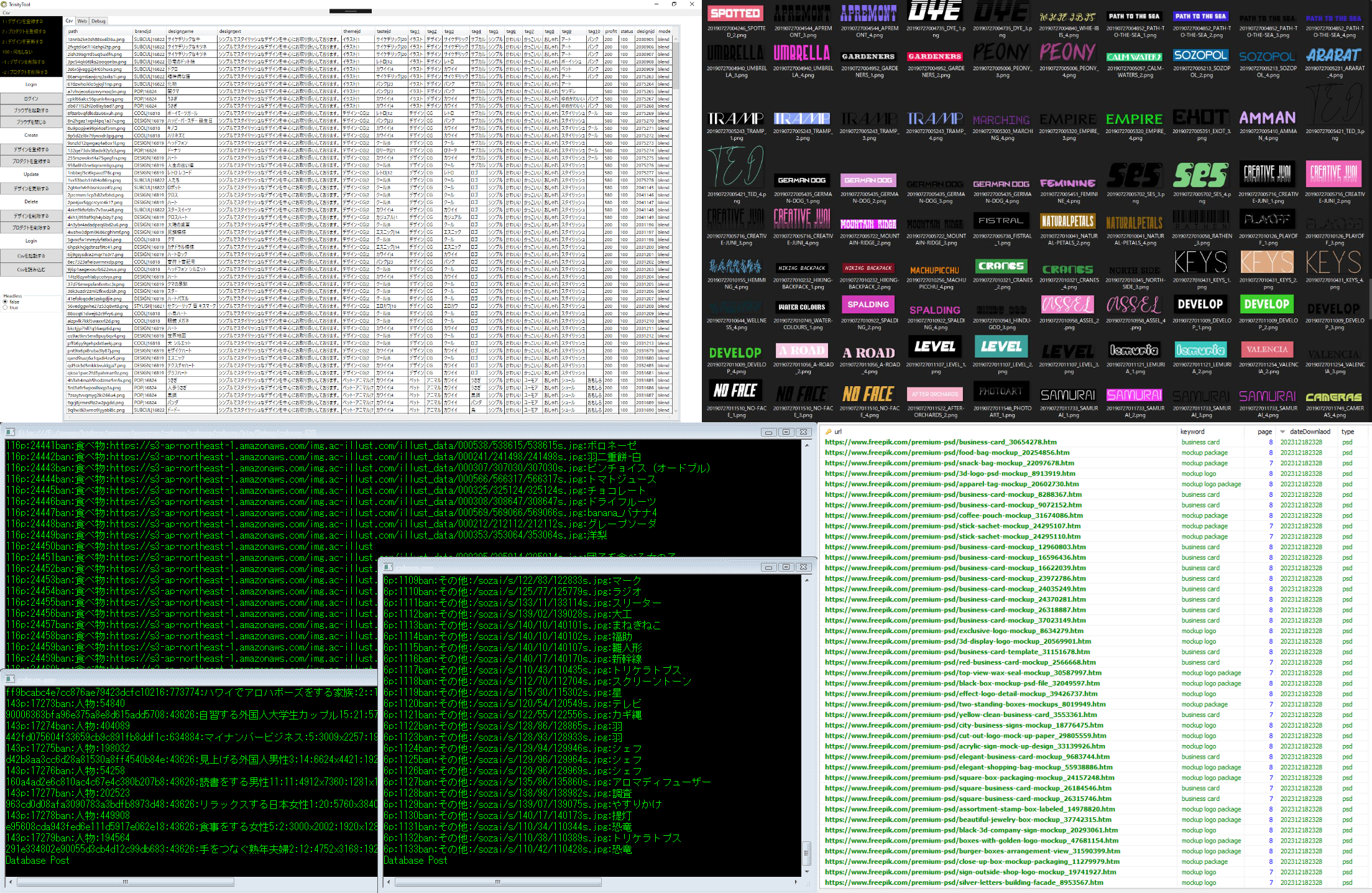
Task: Click scroll-up arrow of CSV table
Action: tap(676, 39)
